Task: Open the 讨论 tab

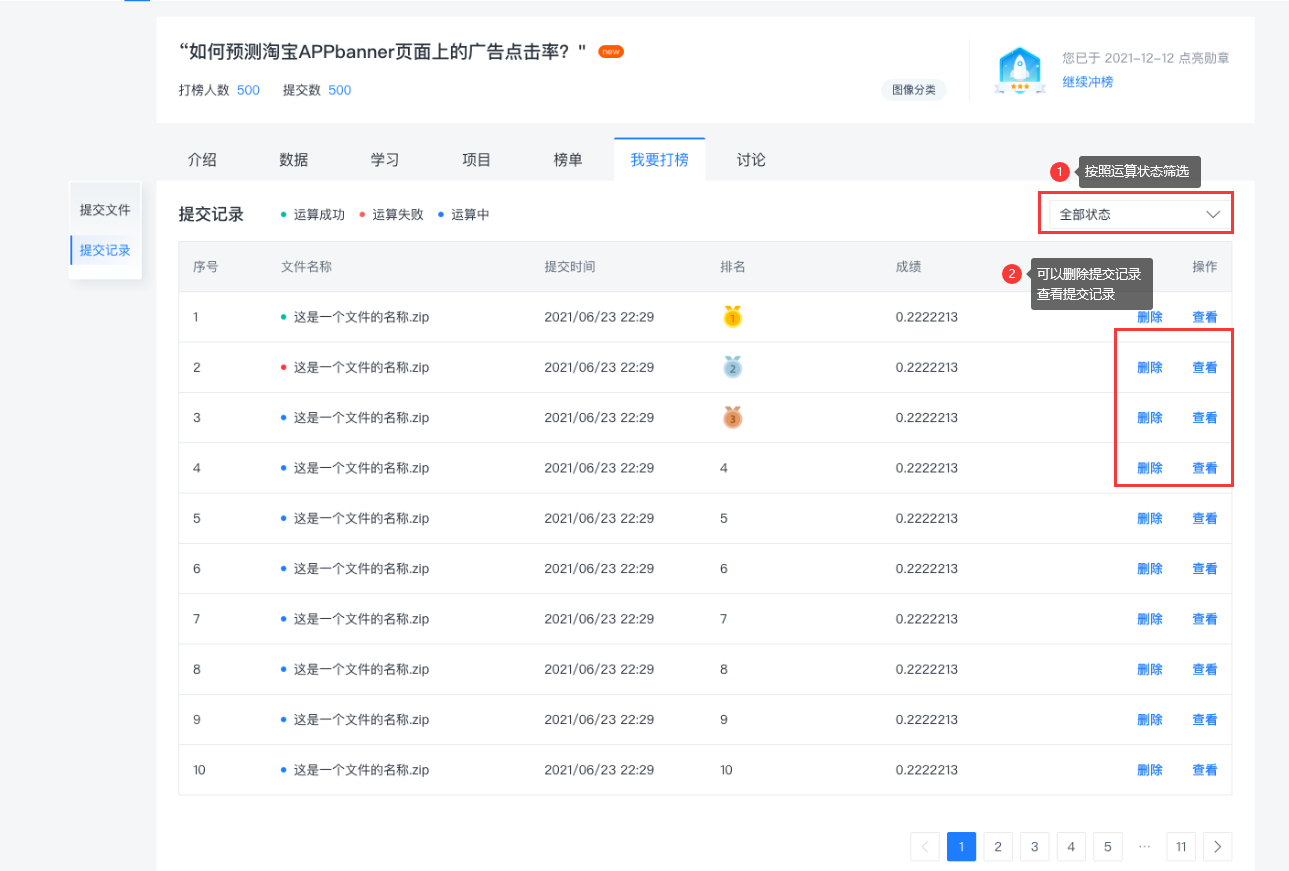Action: pyautogui.click(x=751, y=160)
